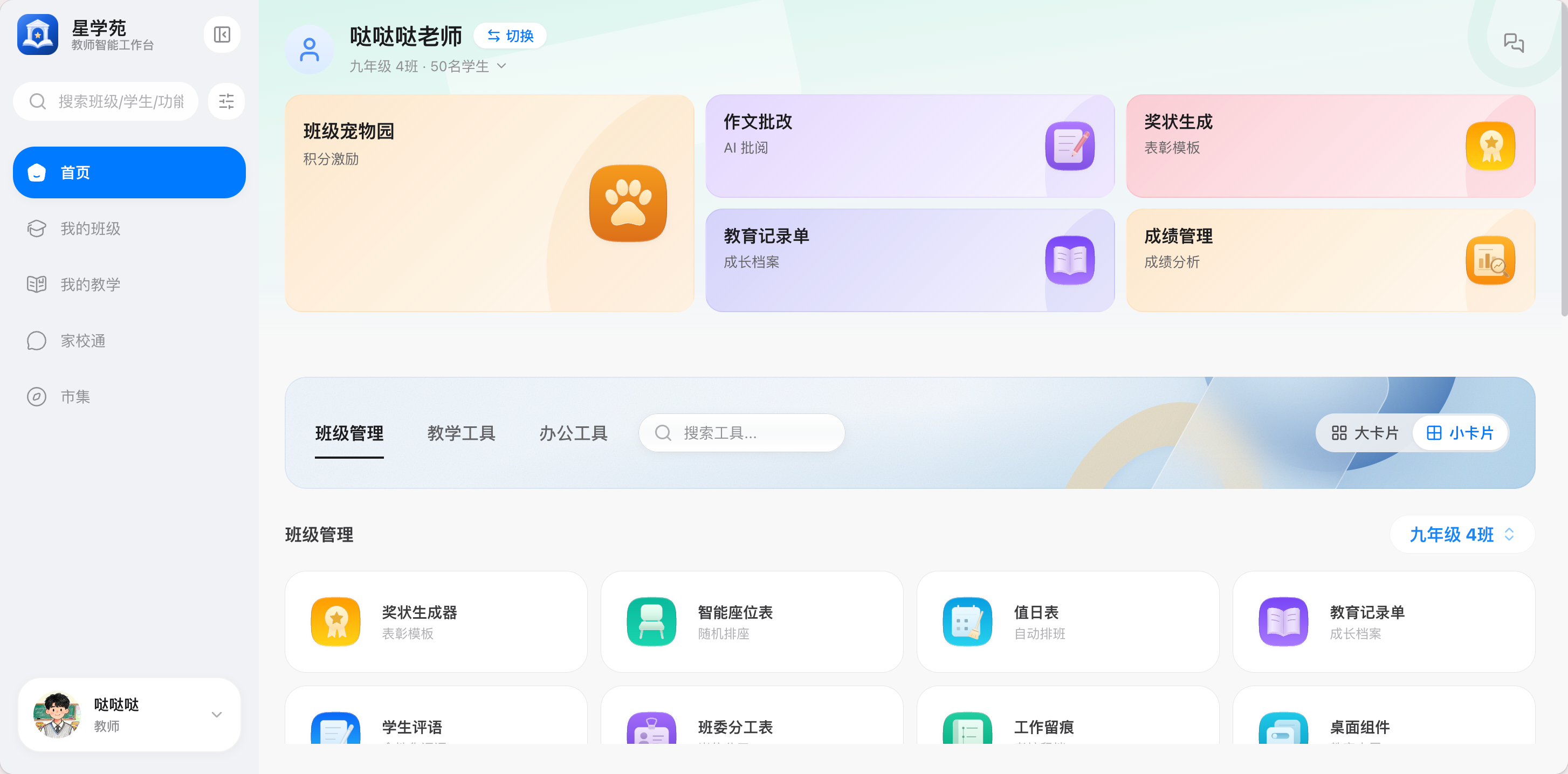The width and height of the screenshot is (1568, 774).
Task: Switch view to 大卡片
Action: pos(1365,433)
